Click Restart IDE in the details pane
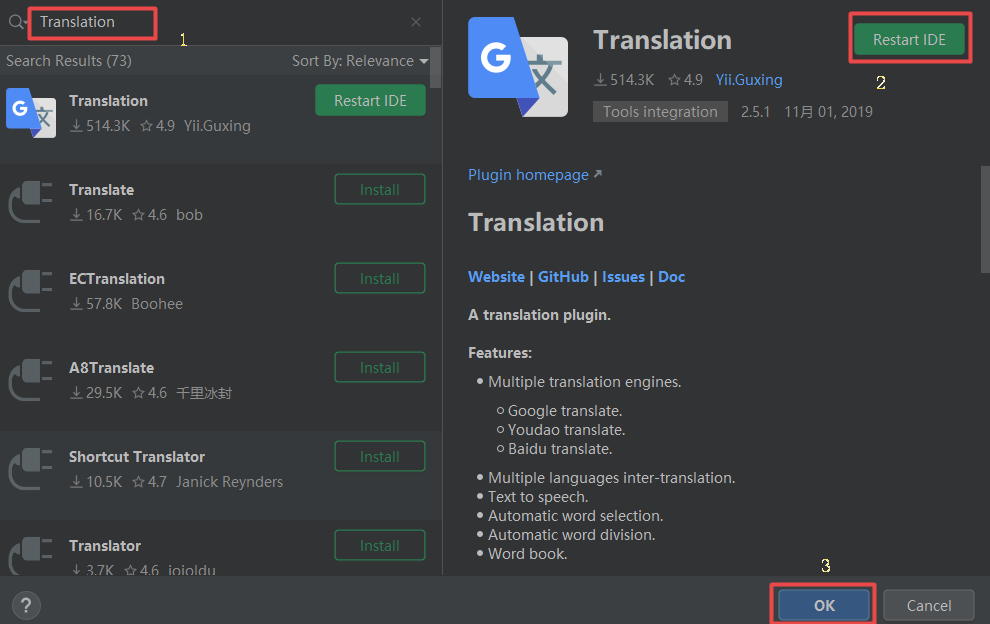This screenshot has height=624, width=990. [x=909, y=39]
